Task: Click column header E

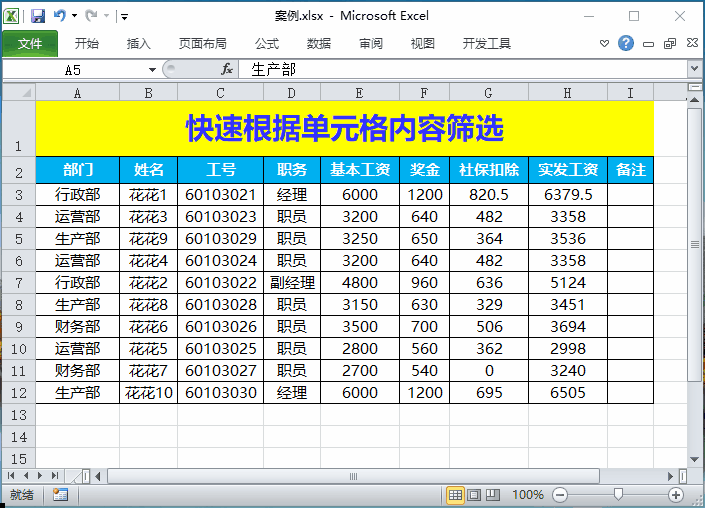Action: (359, 92)
